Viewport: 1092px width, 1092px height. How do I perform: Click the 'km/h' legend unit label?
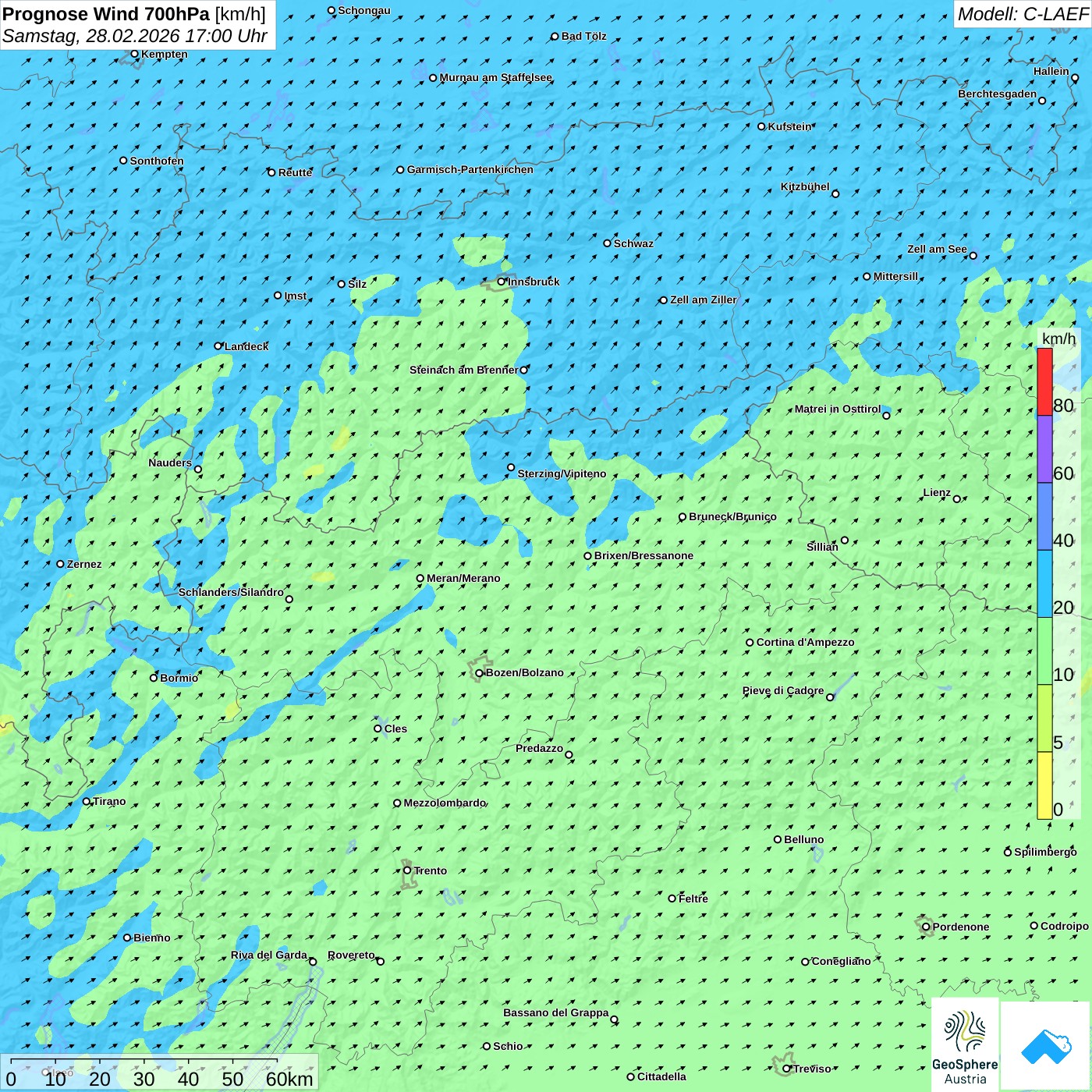pyautogui.click(x=1058, y=339)
